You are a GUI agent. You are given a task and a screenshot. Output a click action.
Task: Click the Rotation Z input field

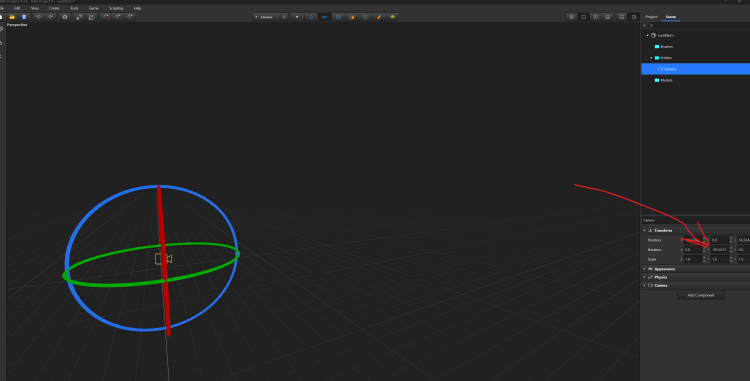click(x=744, y=250)
